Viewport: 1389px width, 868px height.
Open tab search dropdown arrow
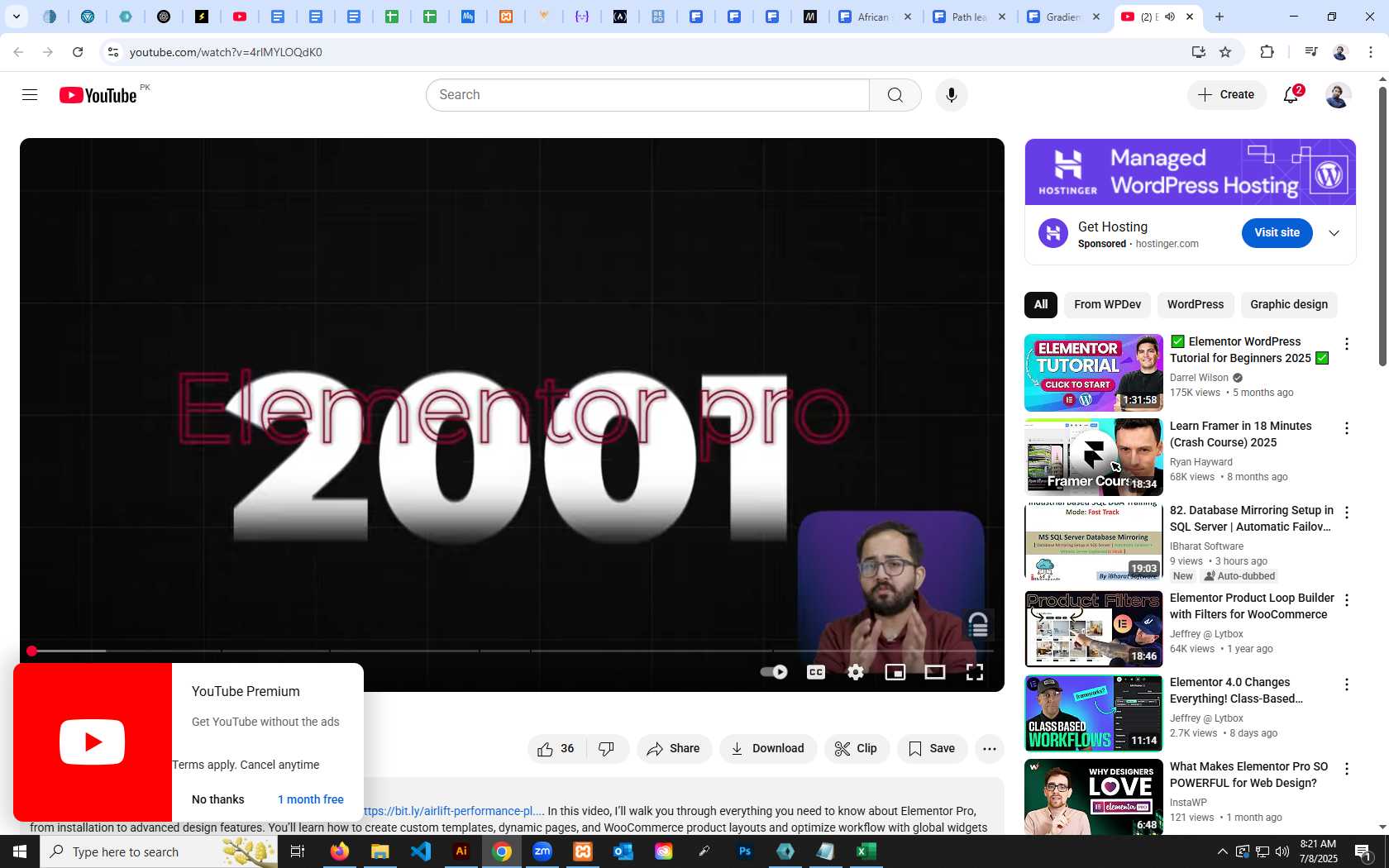16,17
